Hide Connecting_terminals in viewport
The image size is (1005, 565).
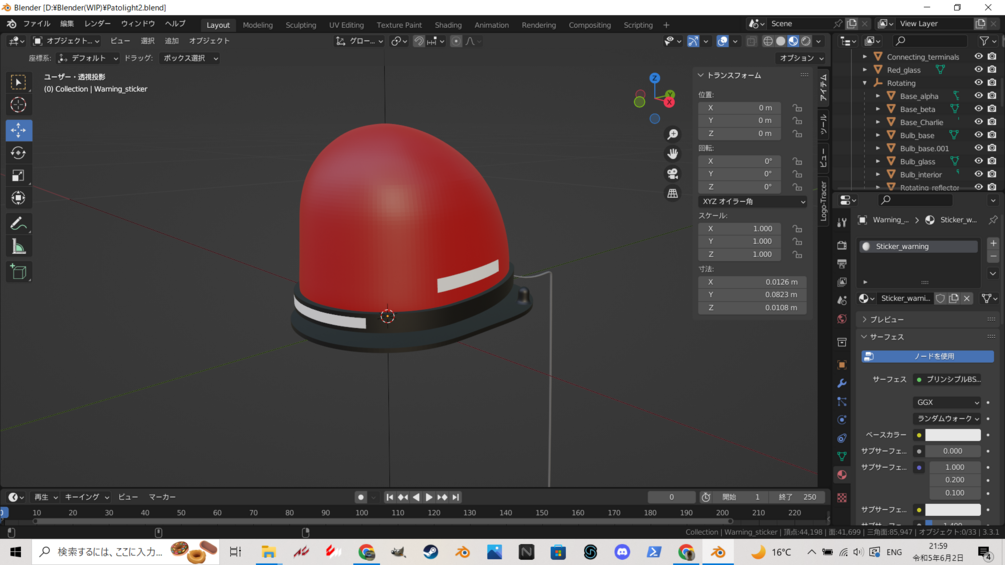click(978, 56)
